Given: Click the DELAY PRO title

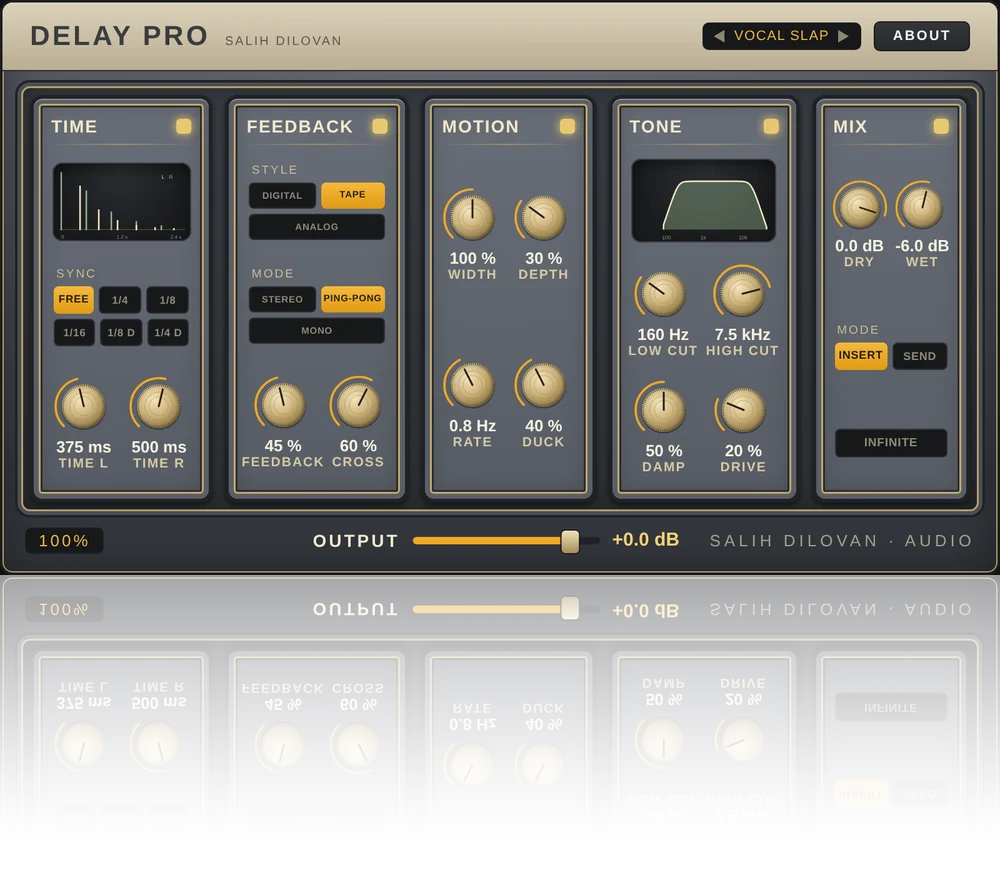Looking at the screenshot, I should coord(119,36).
